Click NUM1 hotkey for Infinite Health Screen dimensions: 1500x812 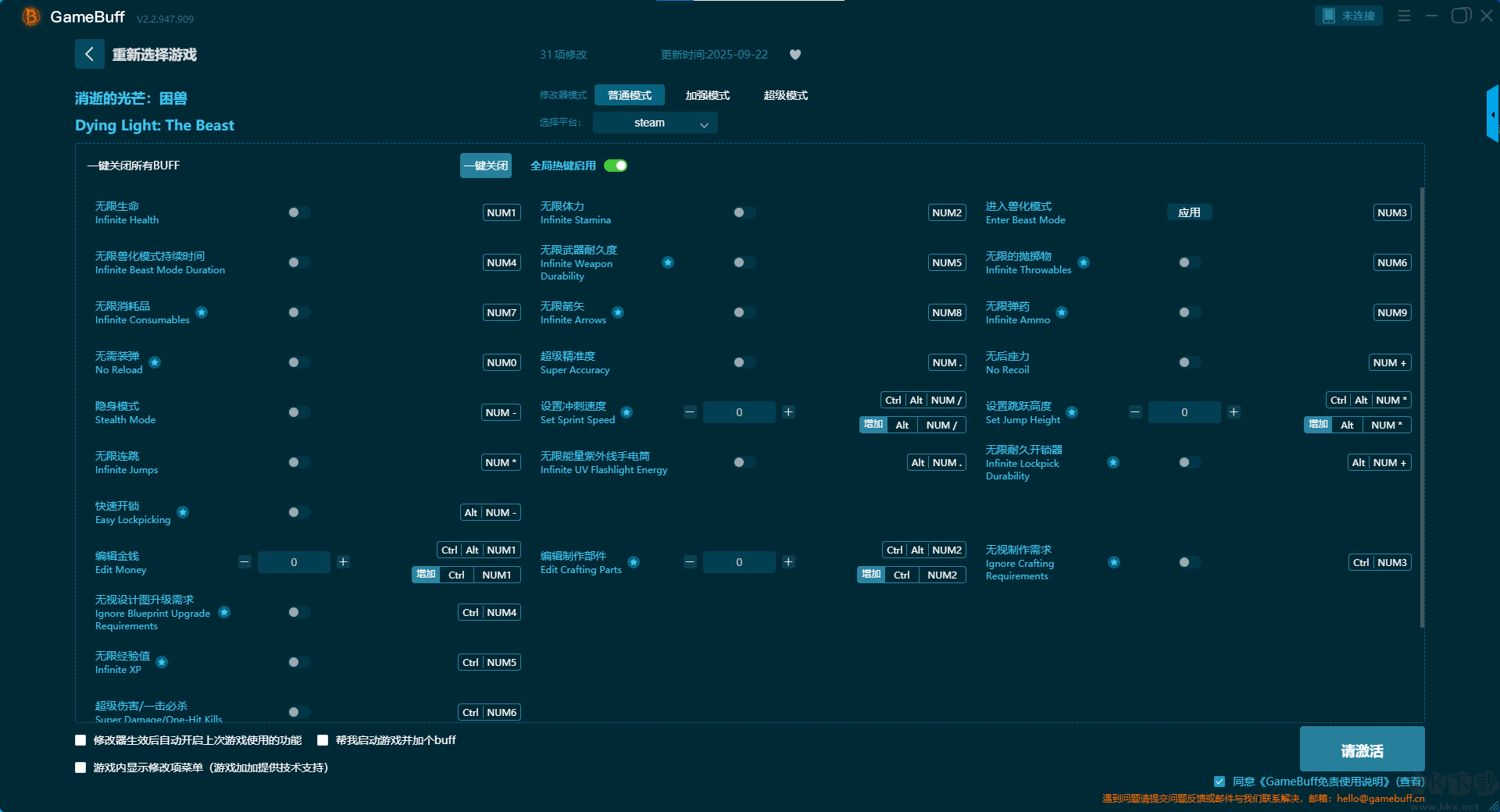[502, 212]
